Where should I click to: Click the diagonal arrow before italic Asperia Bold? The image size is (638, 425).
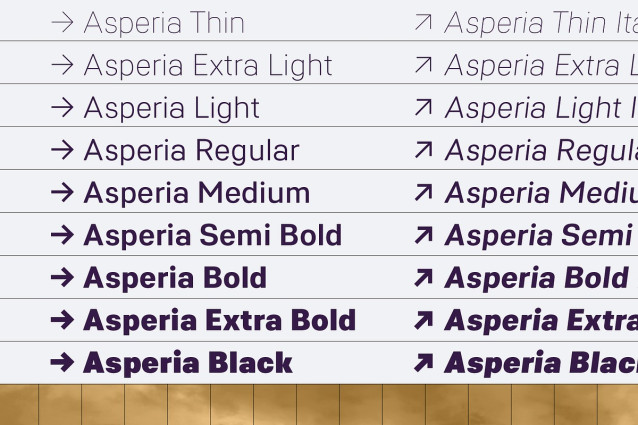click(424, 278)
